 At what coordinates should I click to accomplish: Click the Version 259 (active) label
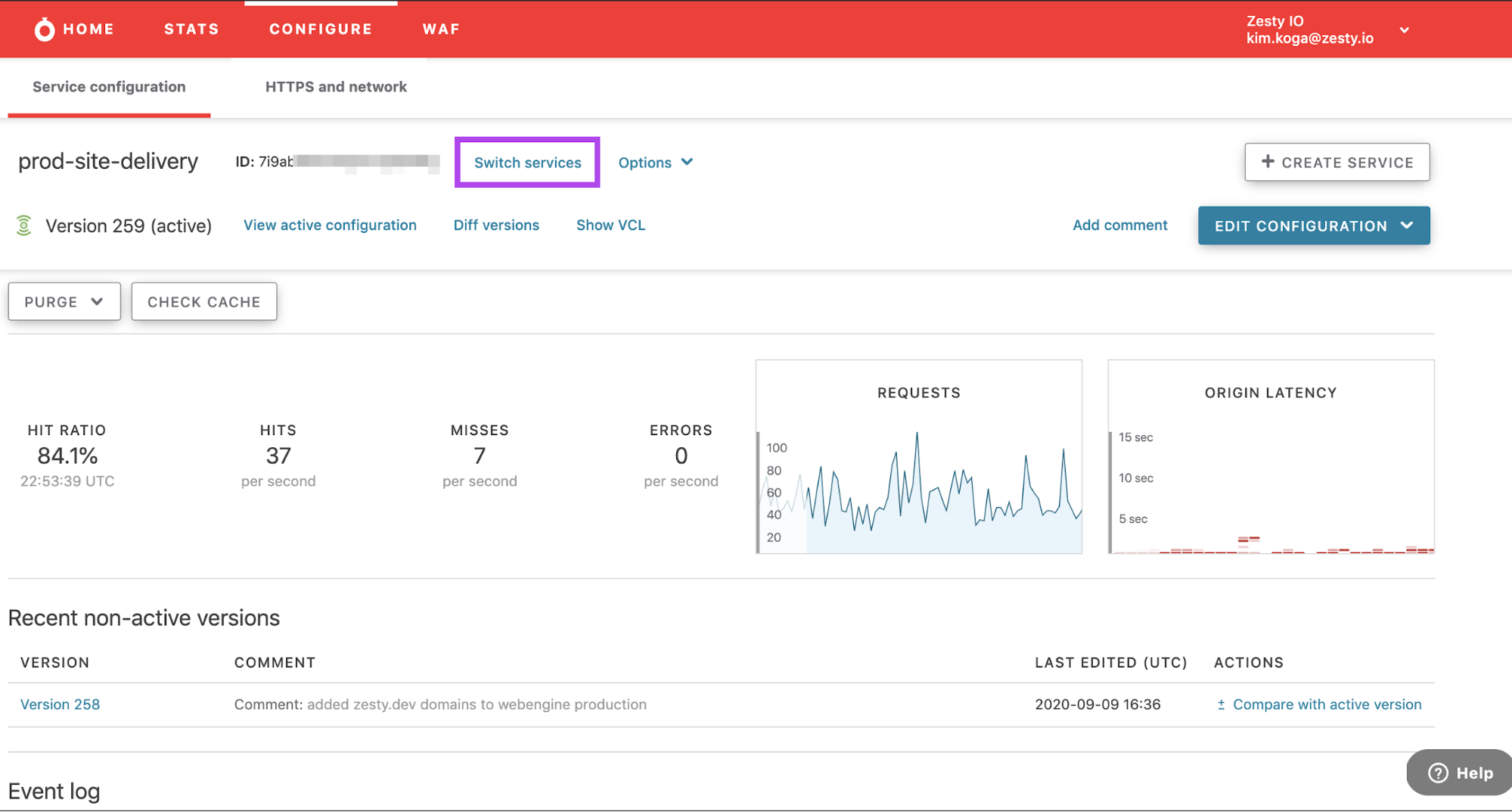tap(129, 226)
